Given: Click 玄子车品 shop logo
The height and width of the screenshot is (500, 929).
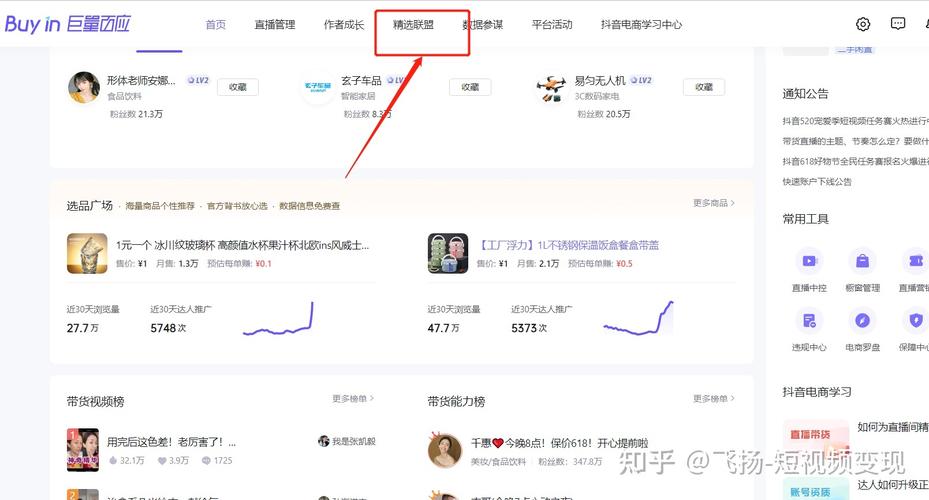Looking at the screenshot, I should point(318,88).
